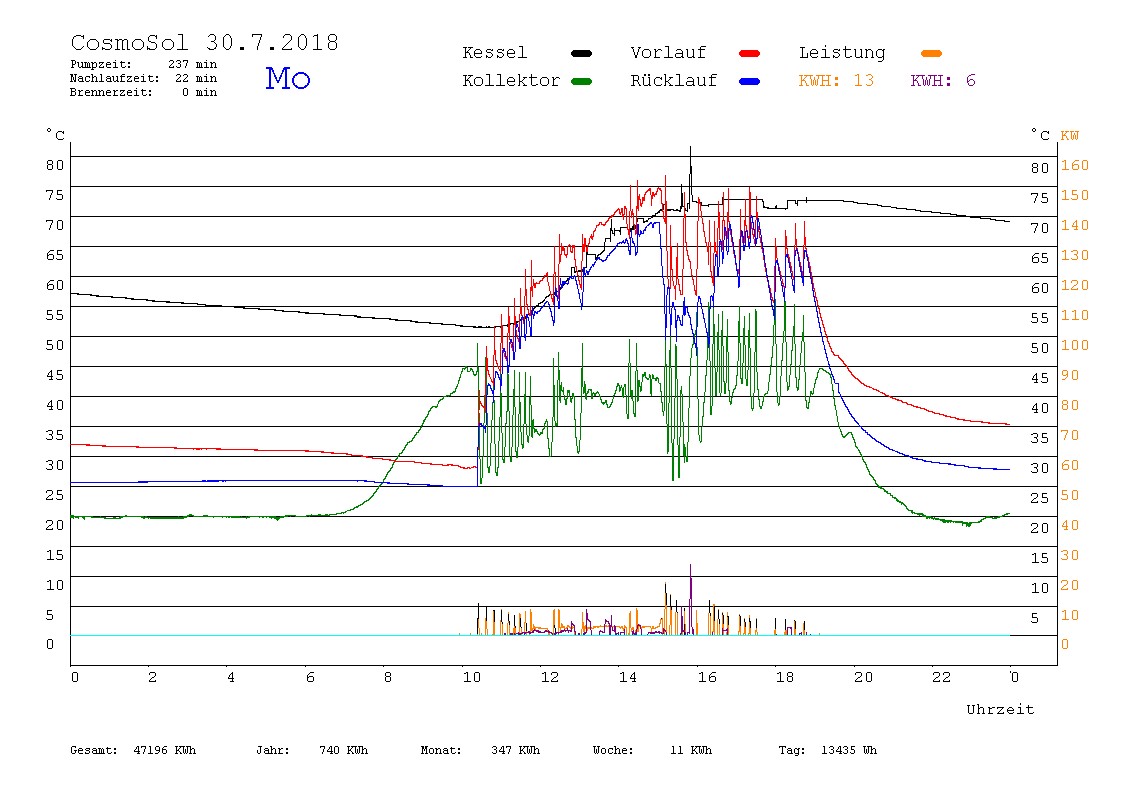
Task: Click the red Vorlauf legend swatch
Action: (x=750, y=53)
